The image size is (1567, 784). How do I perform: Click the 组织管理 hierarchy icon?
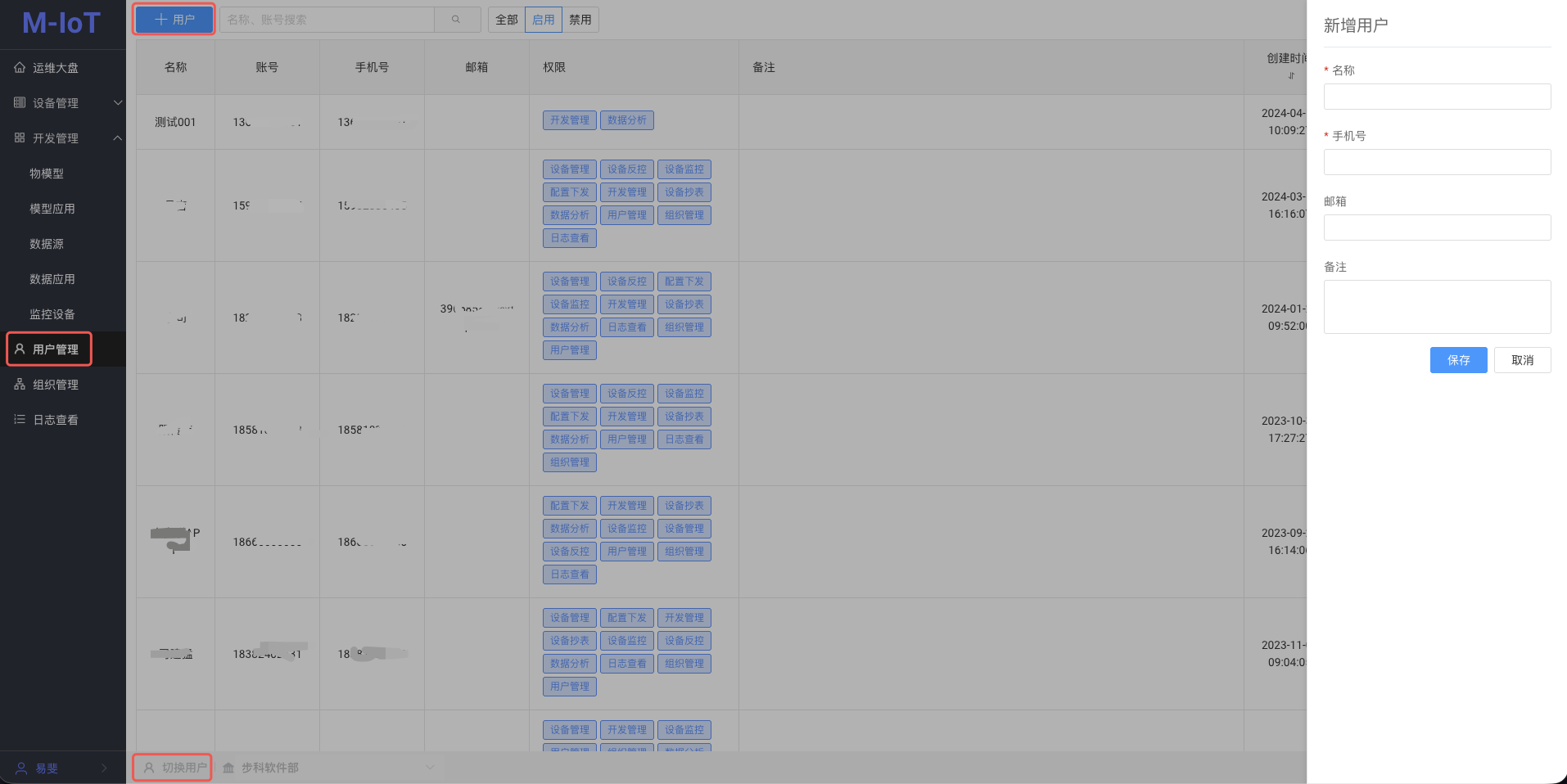(x=20, y=385)
